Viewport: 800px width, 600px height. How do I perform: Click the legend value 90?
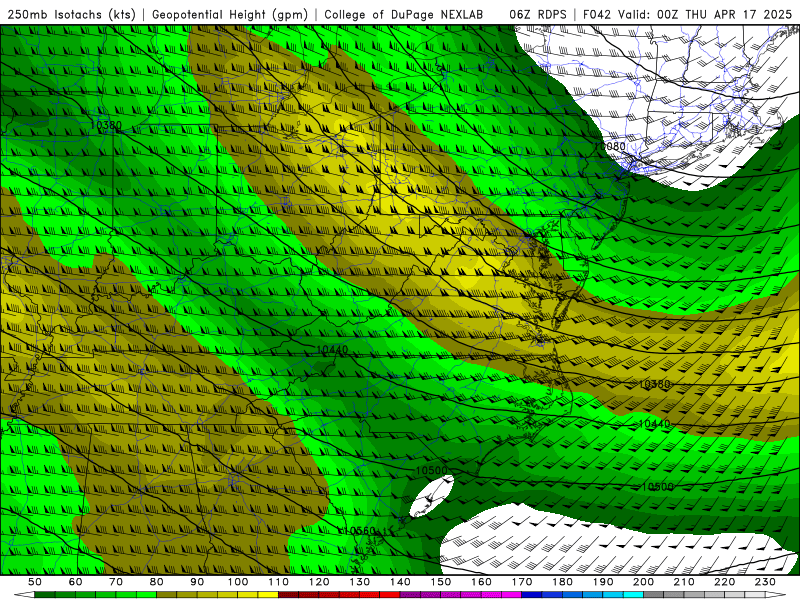point(197,582)
